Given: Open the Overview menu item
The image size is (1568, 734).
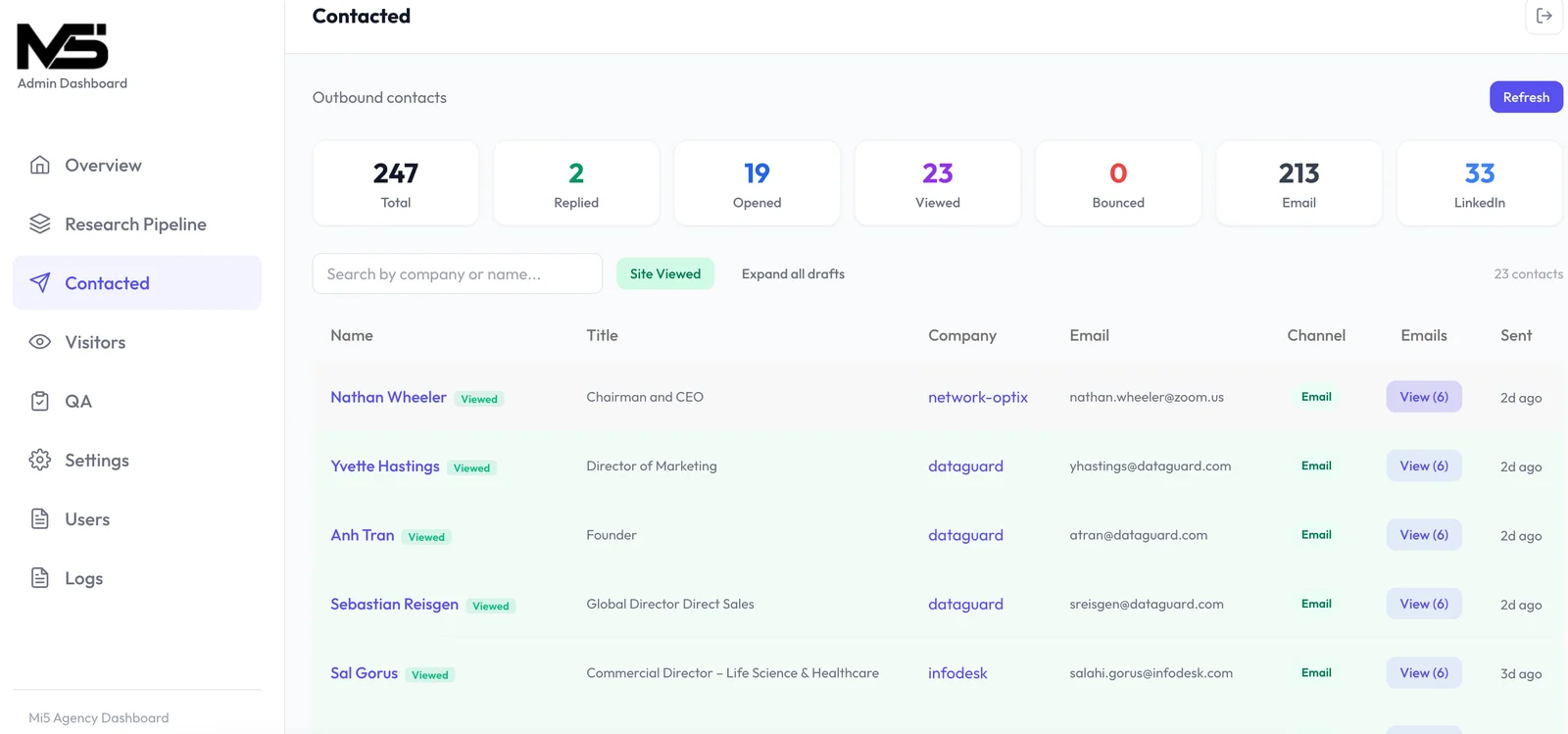Looking at the screenshot, I should pyautogui.click(x=137, y=165).
